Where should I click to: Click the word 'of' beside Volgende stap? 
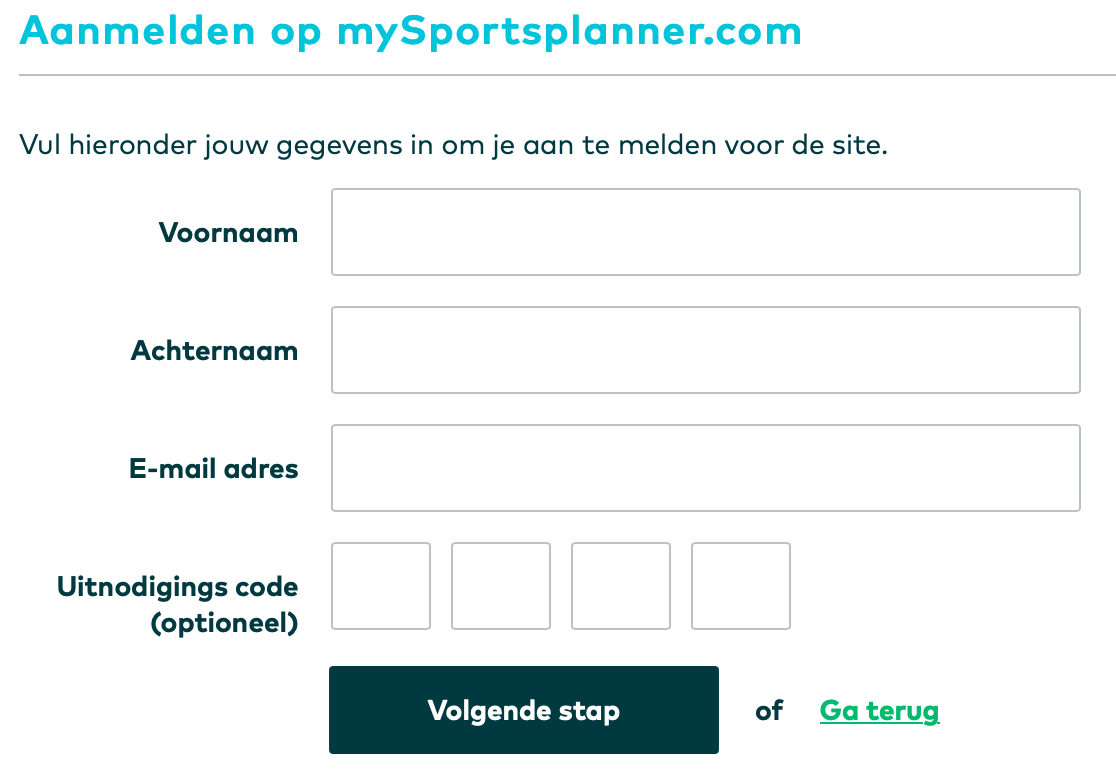769,711
